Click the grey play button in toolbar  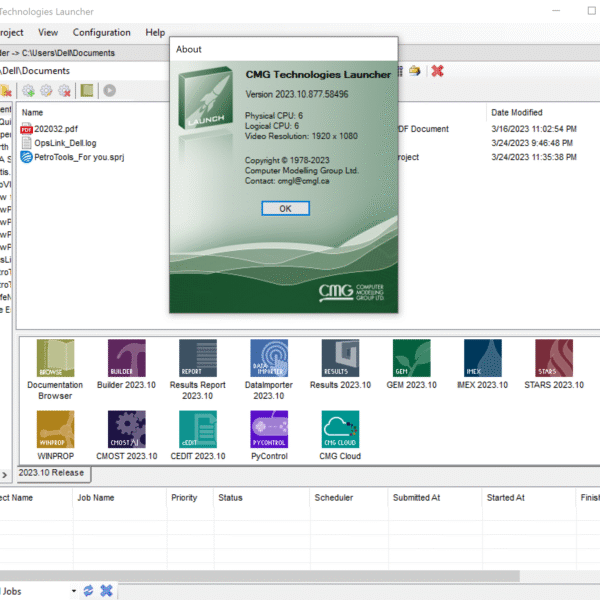[x=109, y=91]
